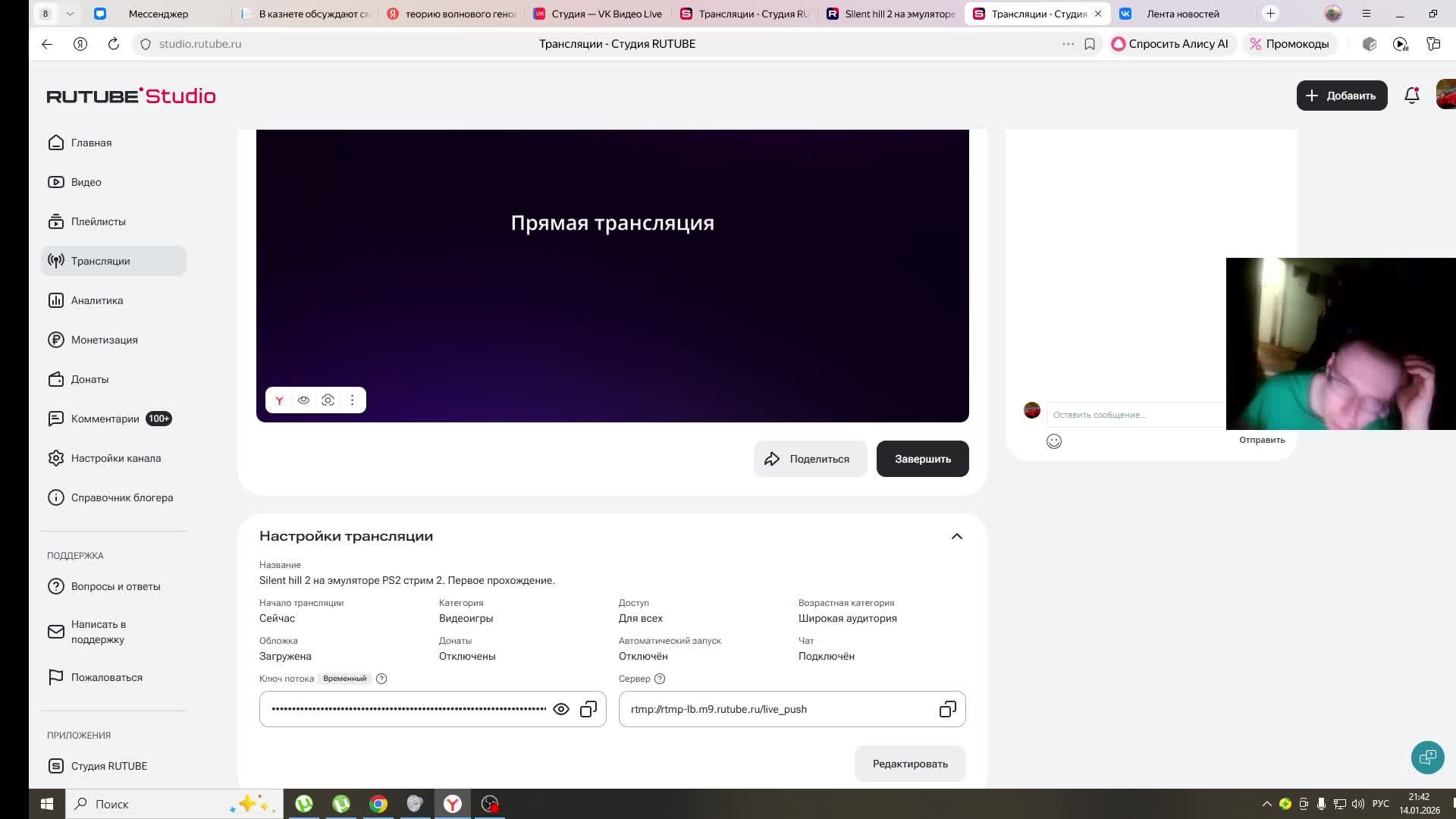Open the three-dot menu on player overlay
1456x819 pixels.
352,400
